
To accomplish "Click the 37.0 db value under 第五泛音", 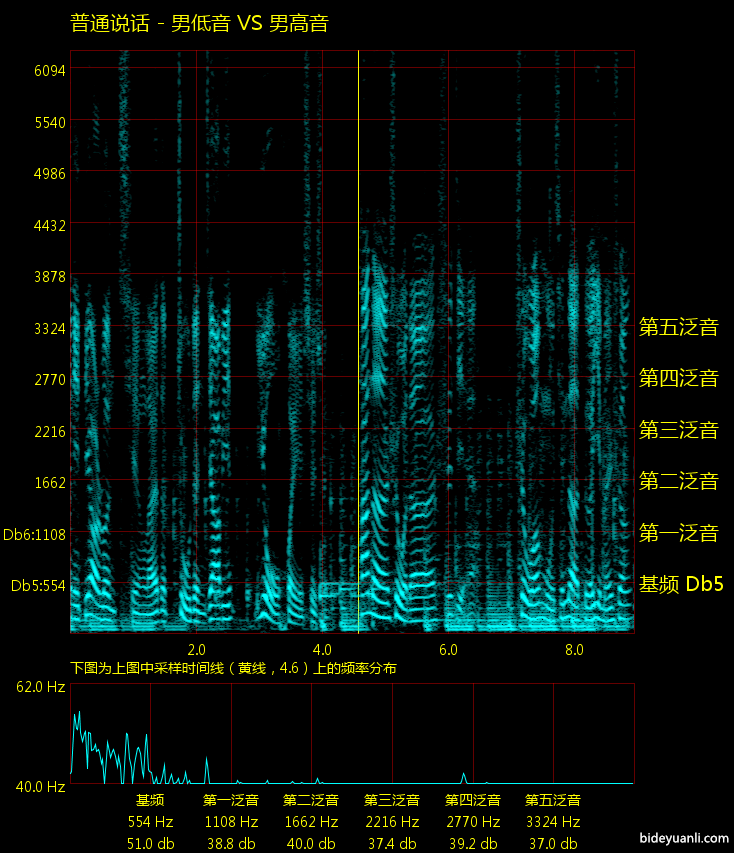I will pos(553,843).
